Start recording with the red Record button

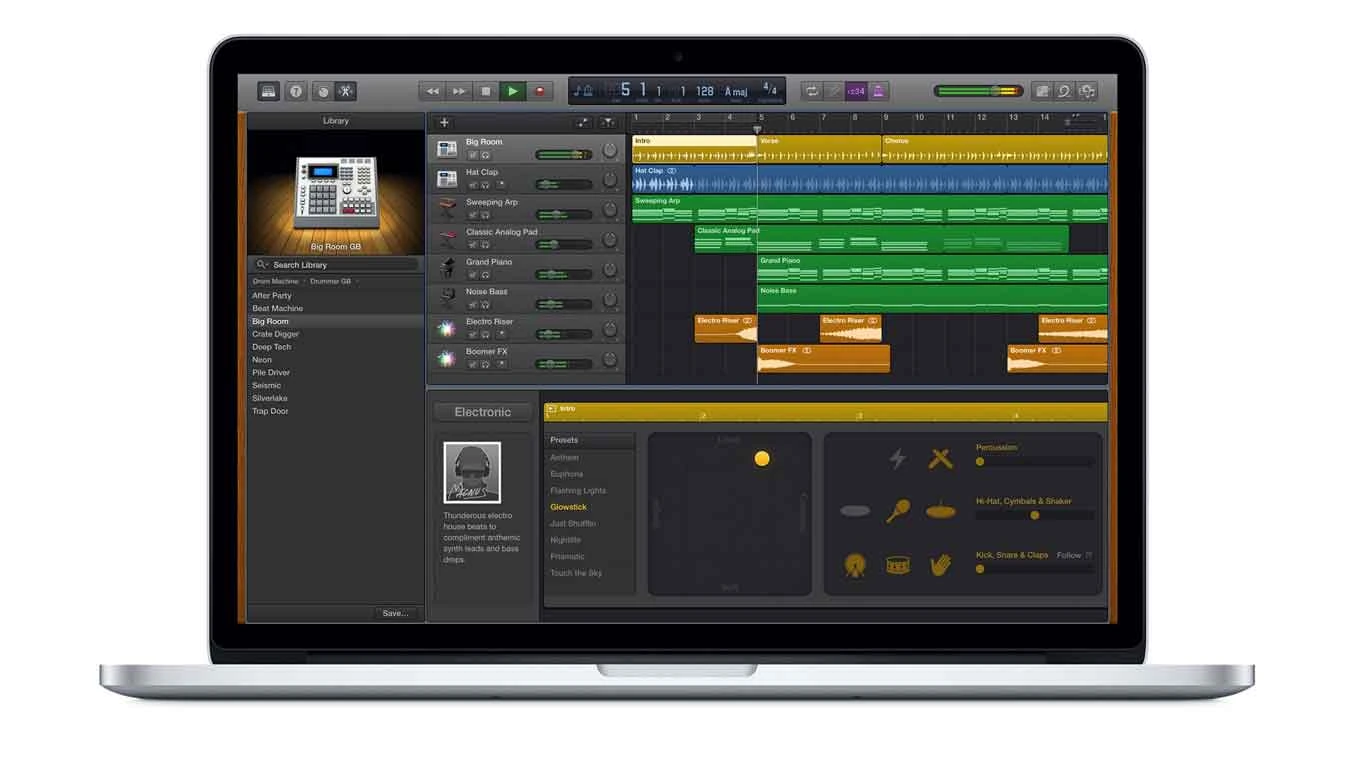pyautogui.click(x=540, y=91)
